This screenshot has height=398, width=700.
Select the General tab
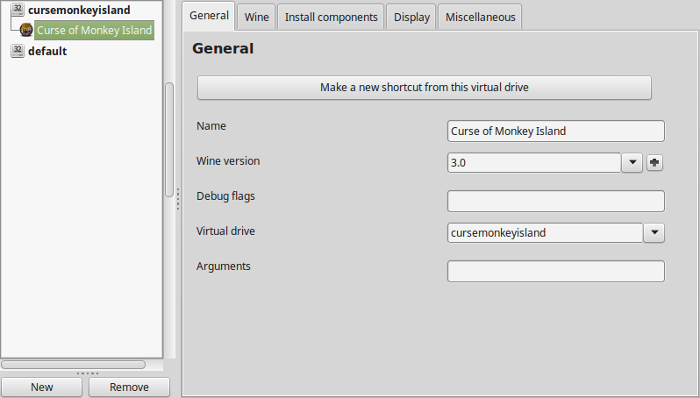tap(208, 16)
